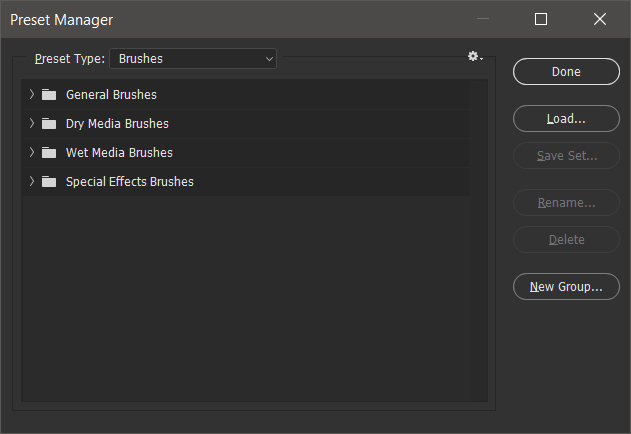Click the Wet Media Brushes folder icon
The height and width of the screenshot is (434, 631).
tap(49, 153)
